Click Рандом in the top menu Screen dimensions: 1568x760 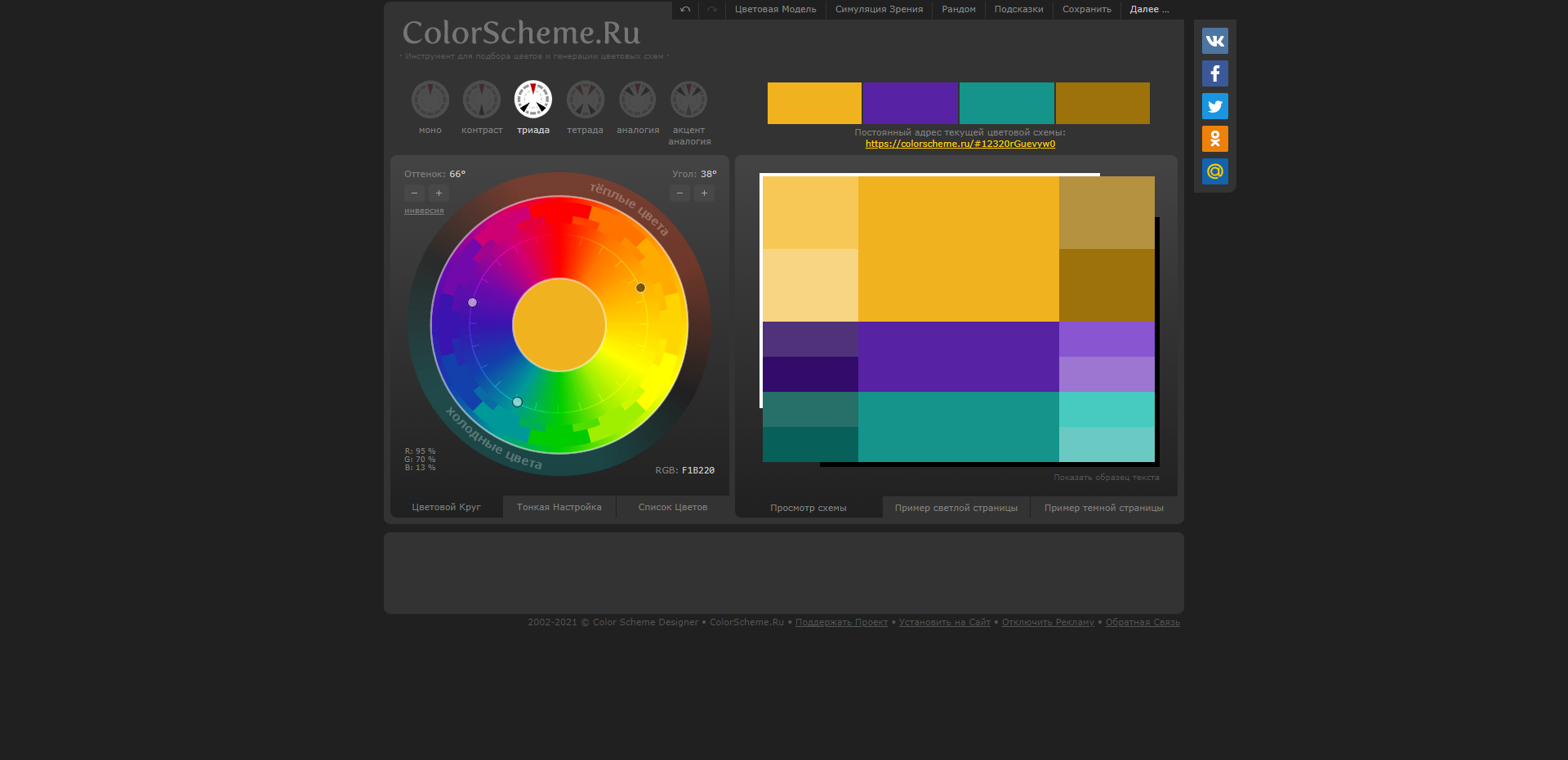pyautogui.click(x=959, y=10)
